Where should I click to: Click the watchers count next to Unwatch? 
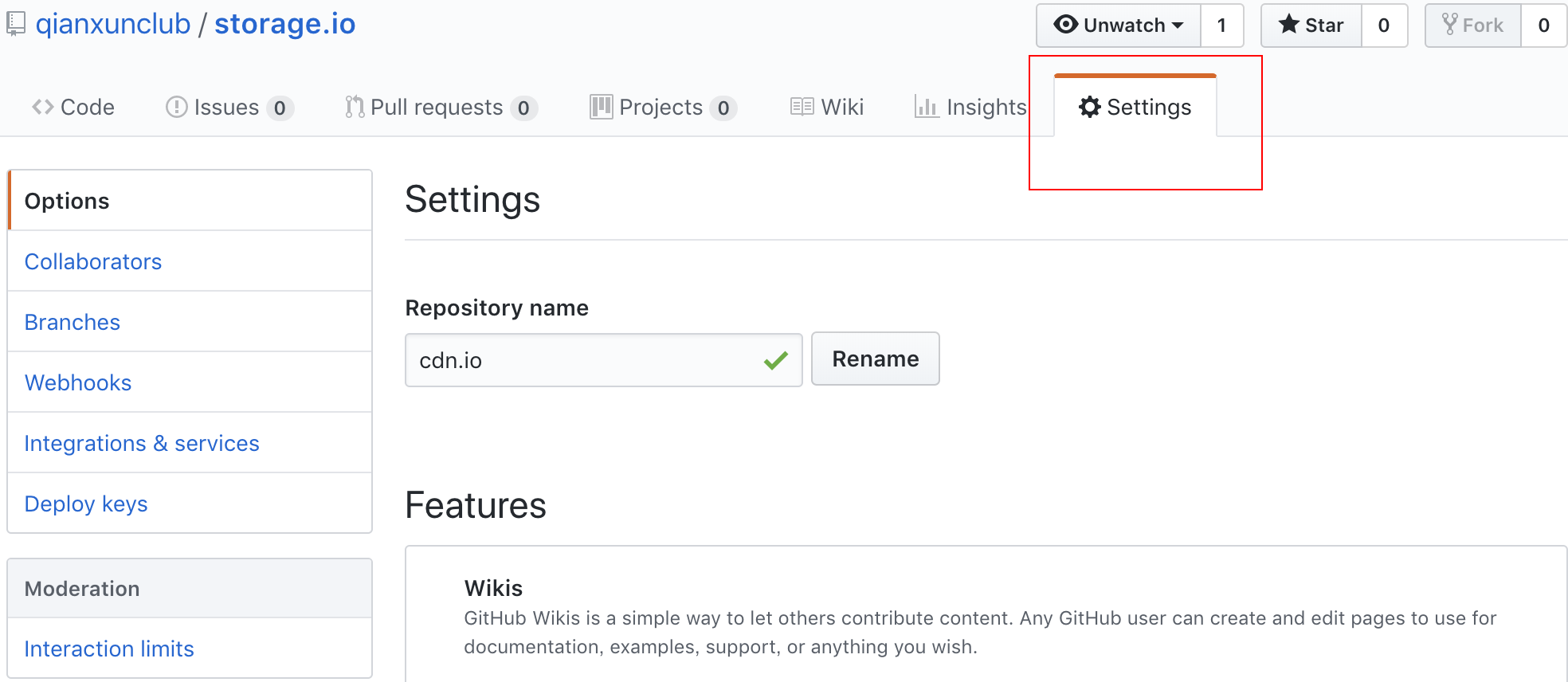[1221, 25]
